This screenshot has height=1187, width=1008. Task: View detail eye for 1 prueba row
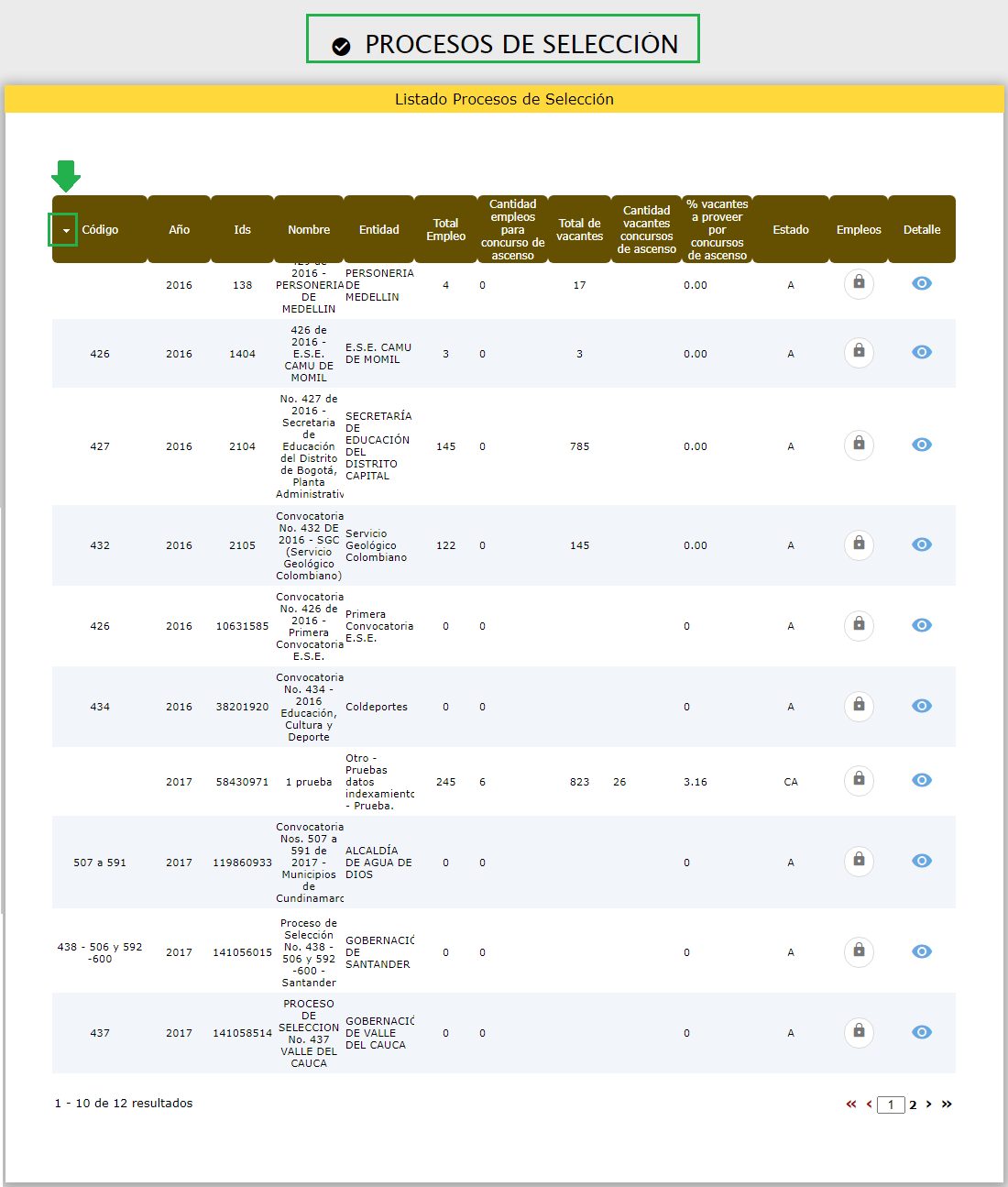pos(922,780)
